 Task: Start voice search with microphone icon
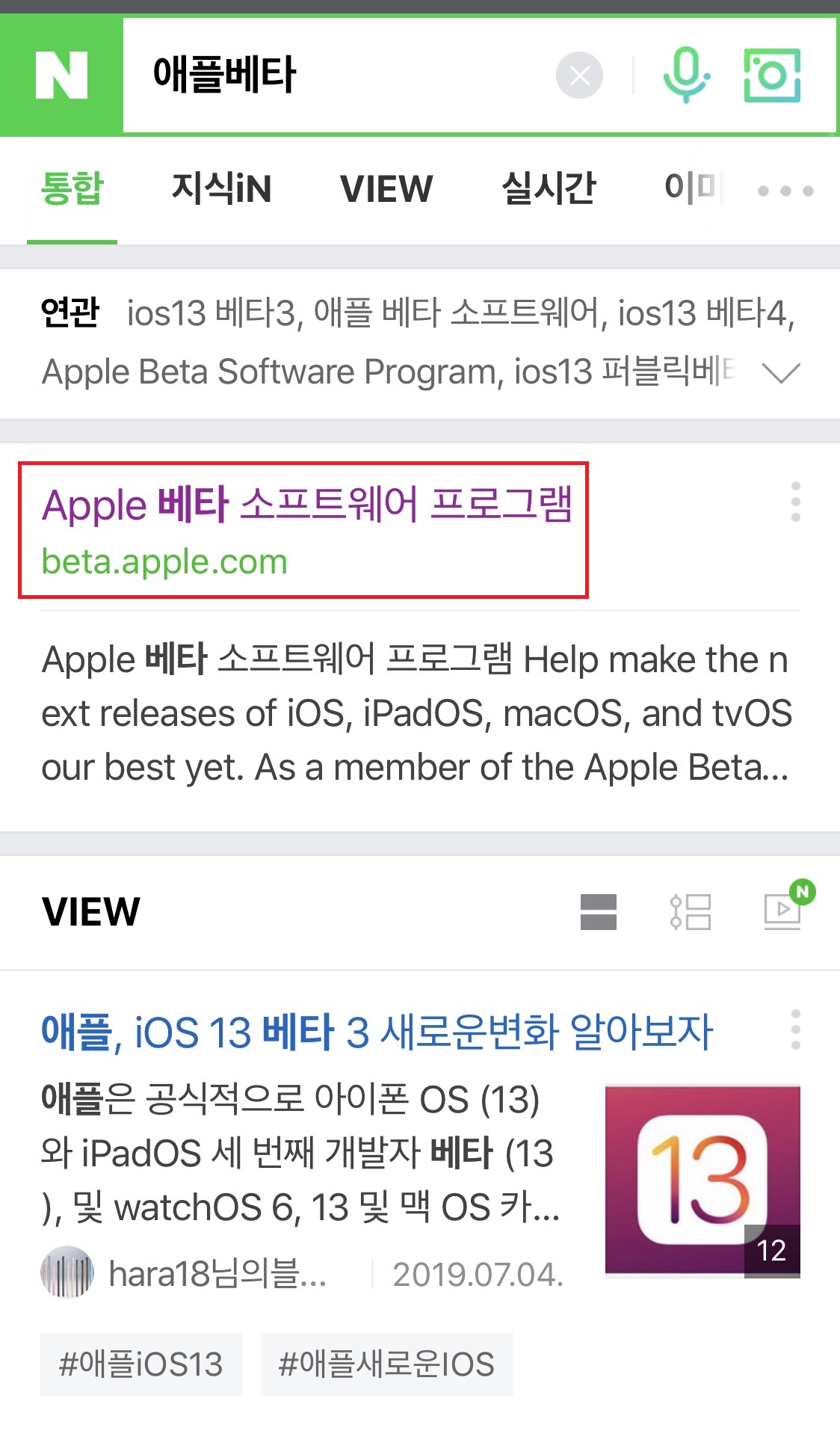(686, 75)
